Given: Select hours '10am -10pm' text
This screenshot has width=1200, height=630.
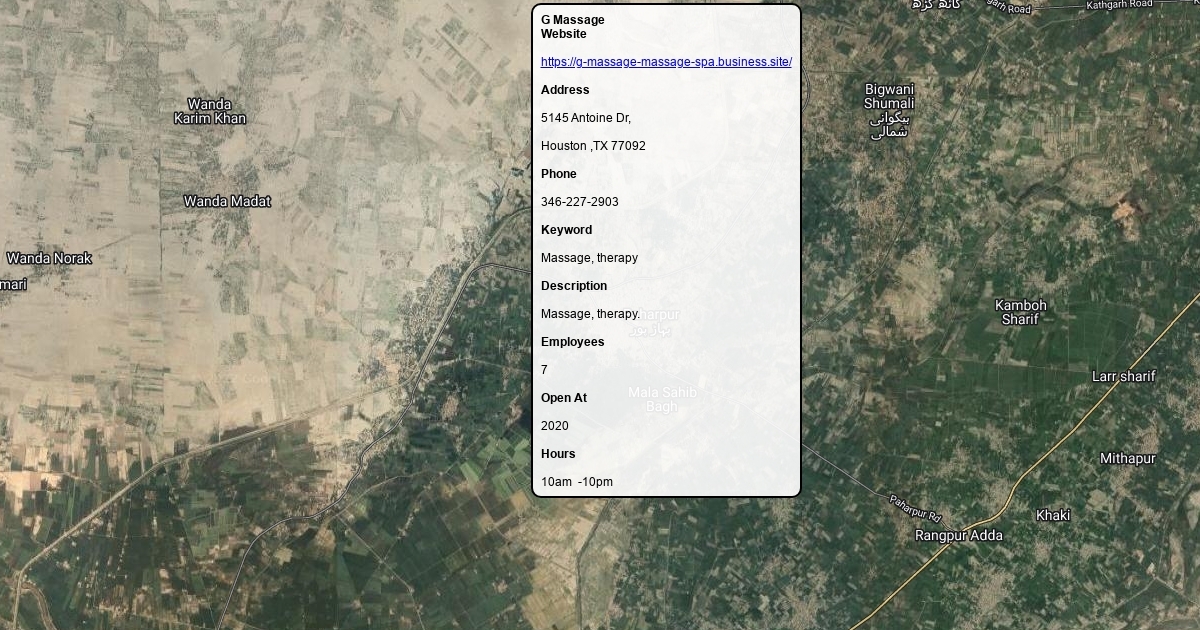Looking at the screenshot, I should pyautogui.click(x=577, y=482).
